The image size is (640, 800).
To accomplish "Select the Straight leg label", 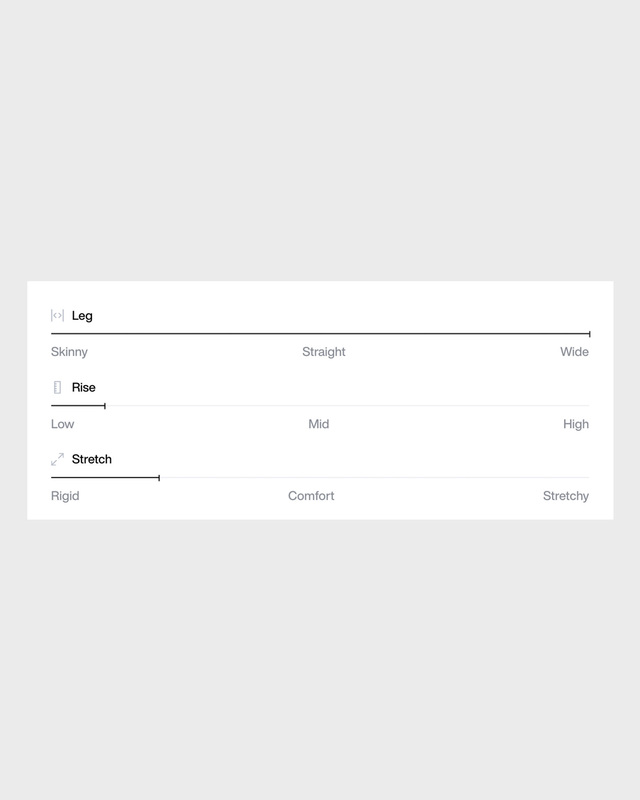I will coord(324,352).
